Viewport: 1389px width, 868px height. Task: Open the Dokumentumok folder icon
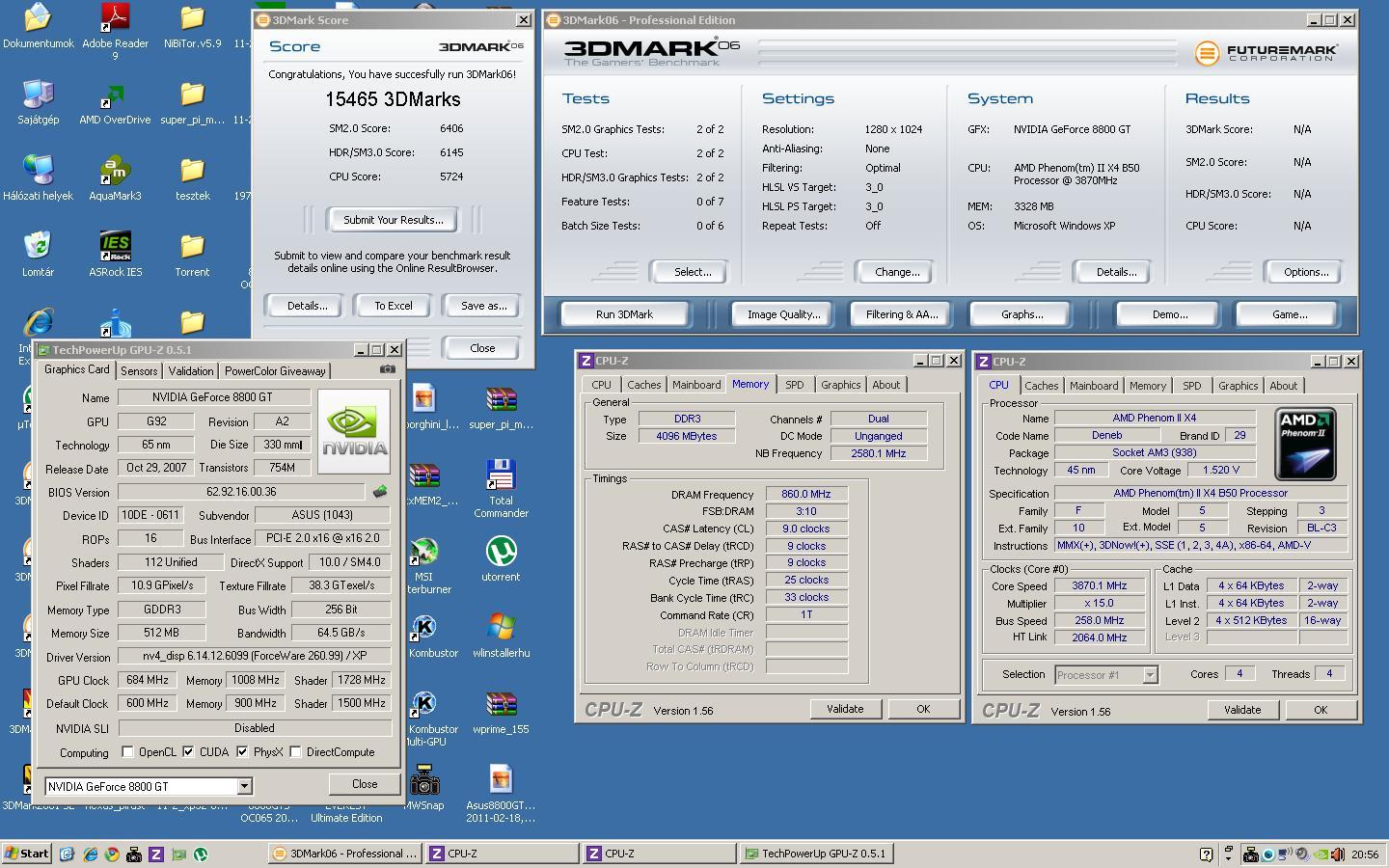(x=38, y=26)
